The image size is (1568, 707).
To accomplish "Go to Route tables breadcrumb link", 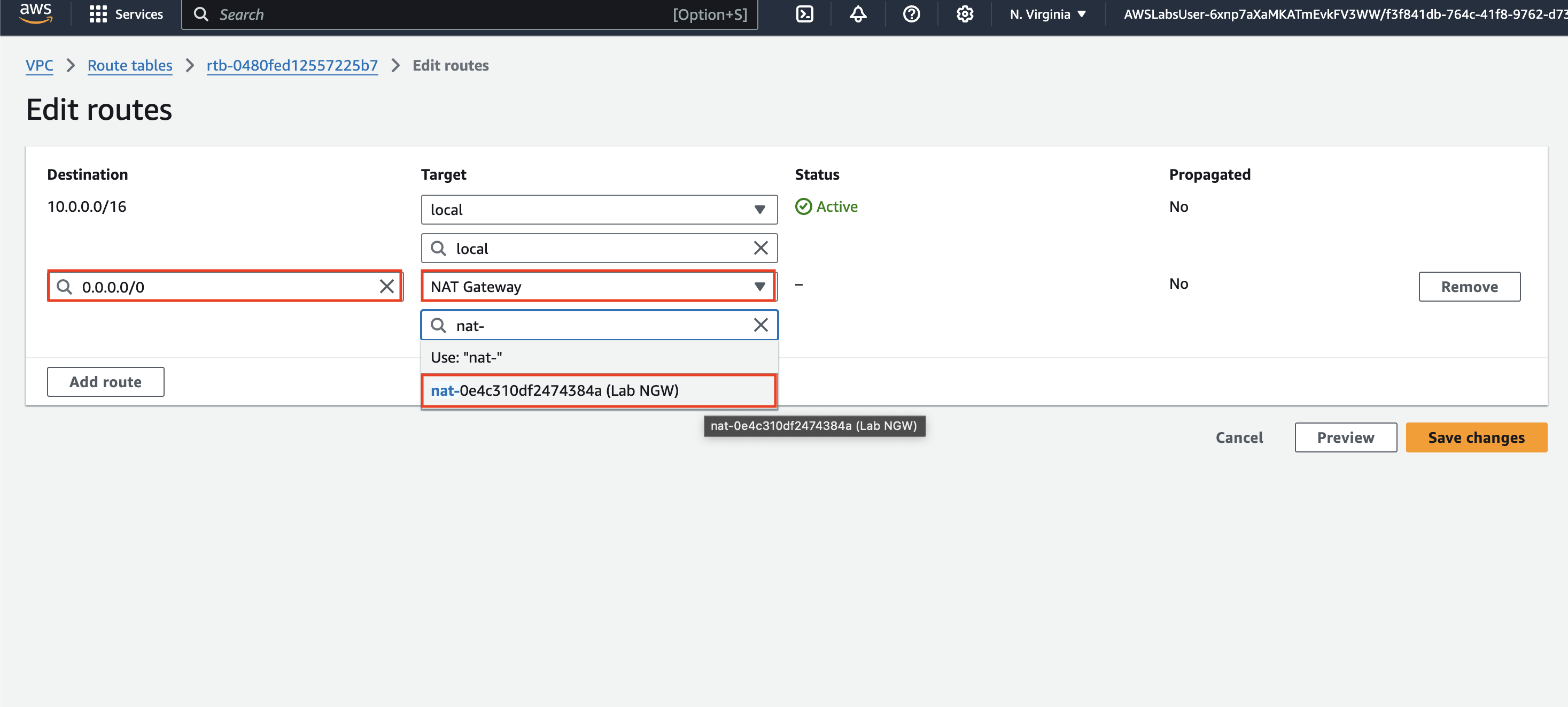I will pos(130,65).
